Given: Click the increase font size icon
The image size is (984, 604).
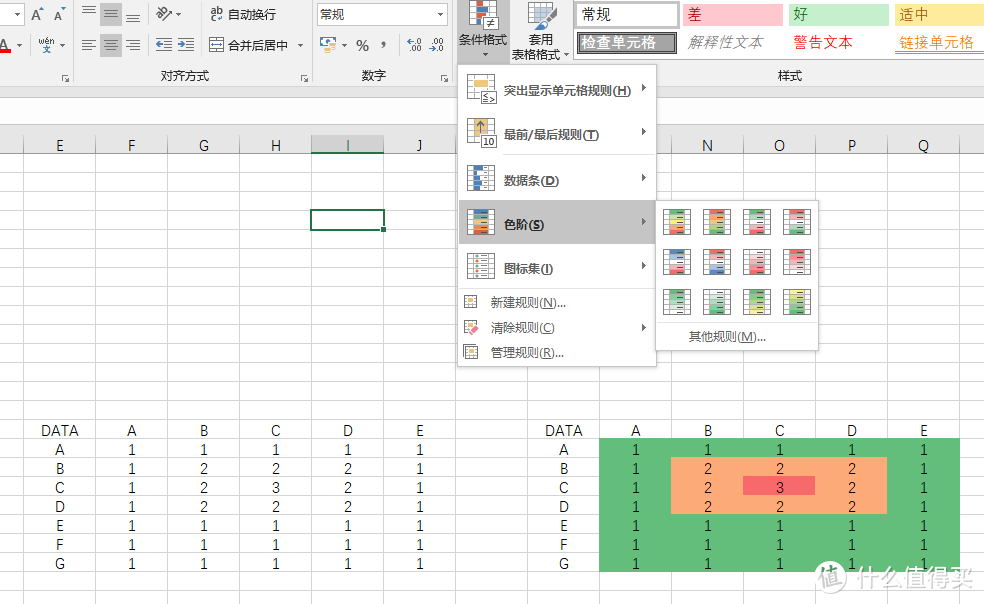Looking at the screenshot, I should coord(37,14).
